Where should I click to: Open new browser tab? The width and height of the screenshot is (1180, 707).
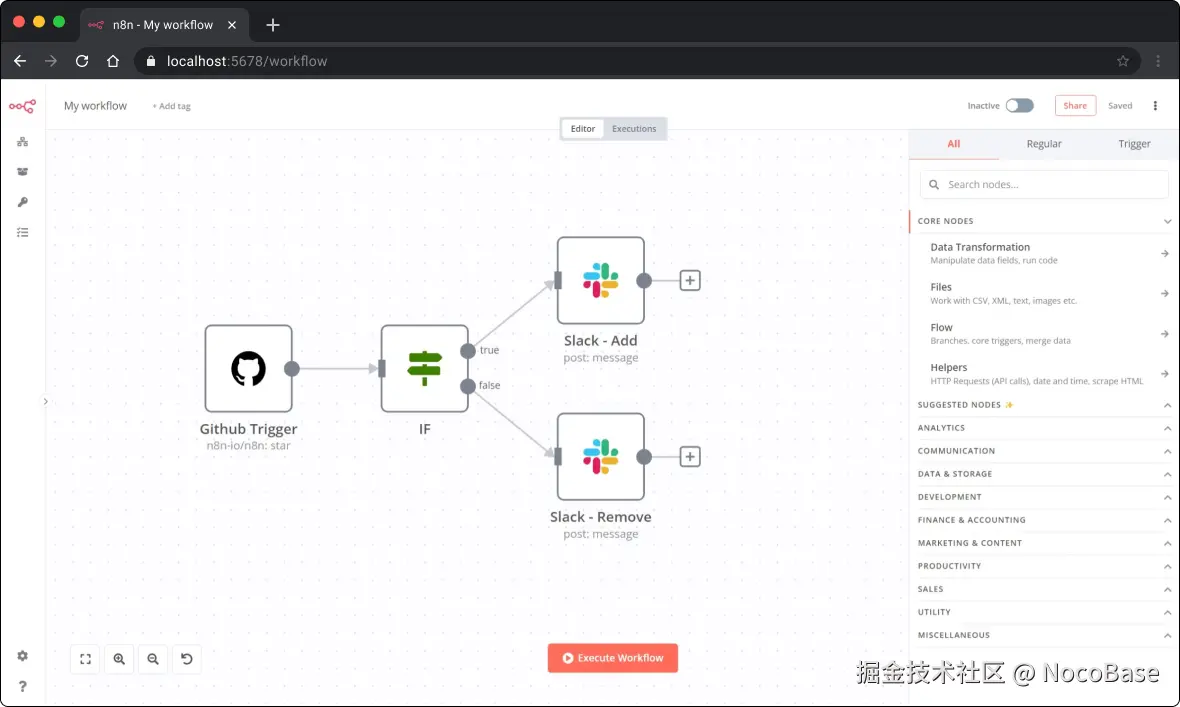coord(272,25)
